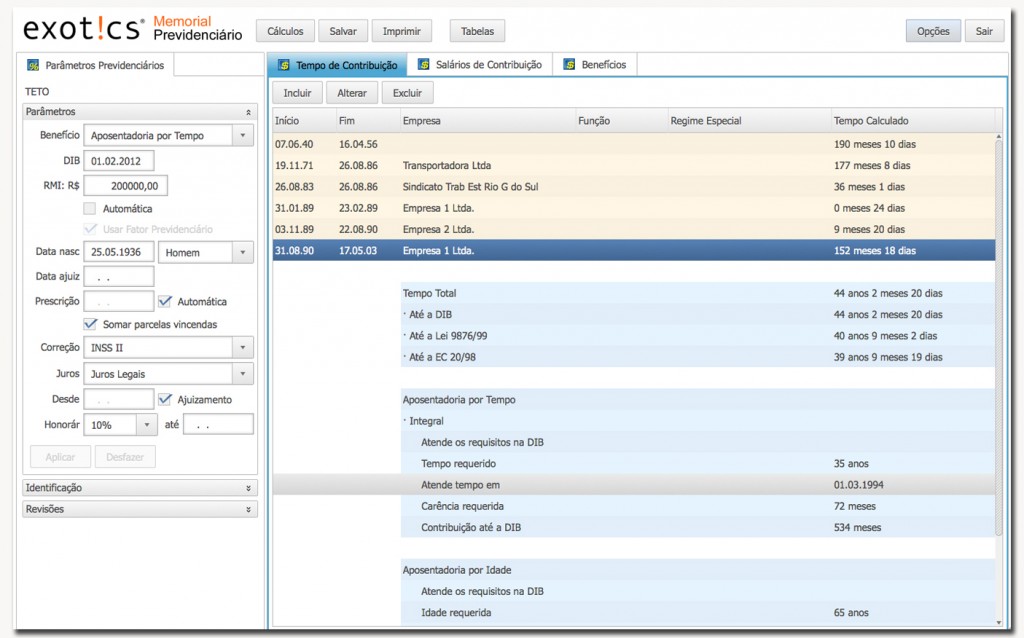
Task: Click the até date field
Action: click(x=218, y=424)
